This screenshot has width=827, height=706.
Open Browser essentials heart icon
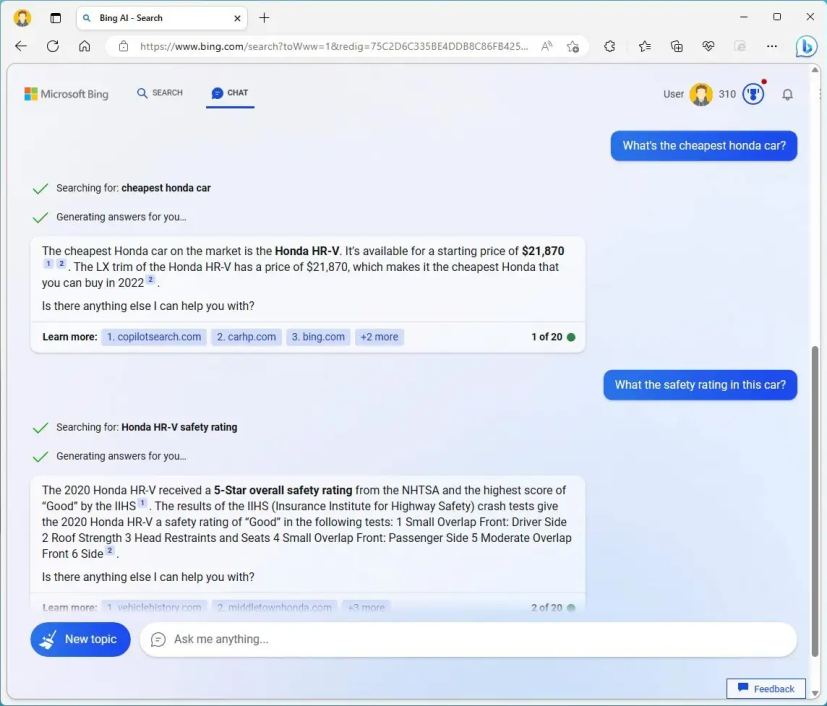(x=708, y=46)
